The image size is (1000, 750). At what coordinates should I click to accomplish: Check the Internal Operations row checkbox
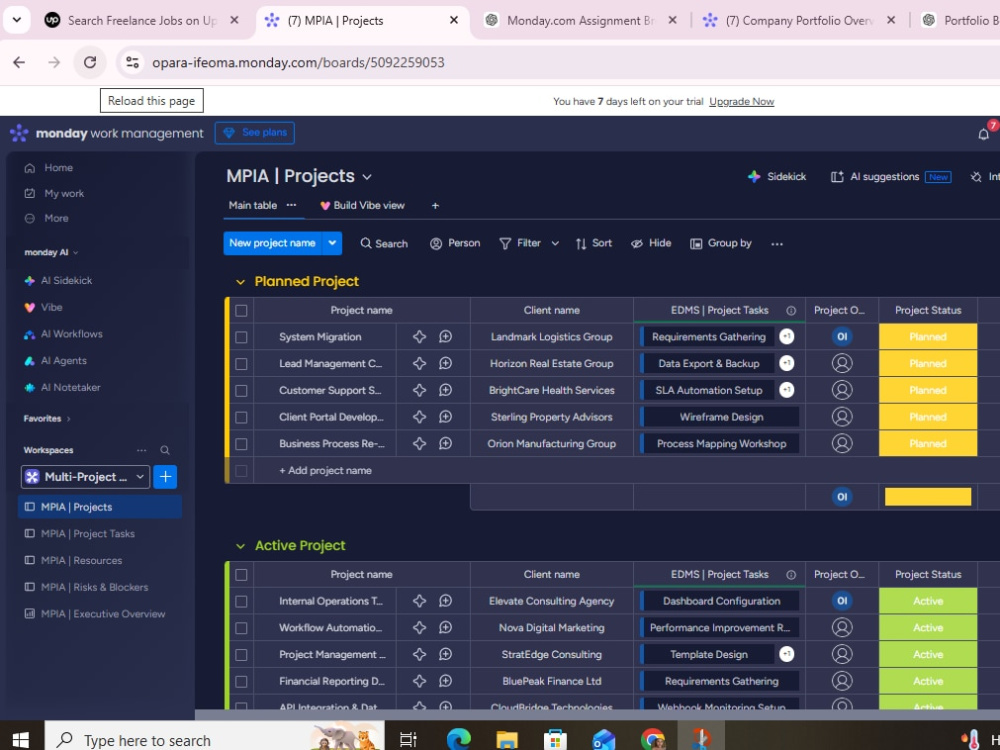[241, 601]
